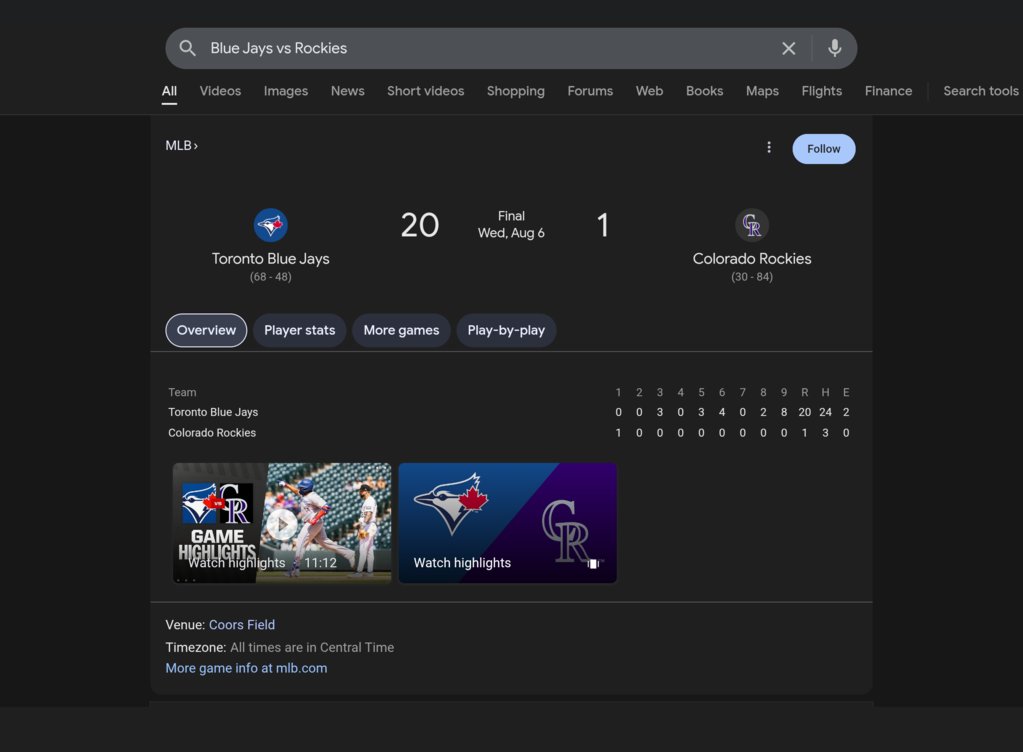Image resolution: width=1023 pixels, height=752 pixels.
Task: Click the search magnifier icon
Action: pos(187,48)
